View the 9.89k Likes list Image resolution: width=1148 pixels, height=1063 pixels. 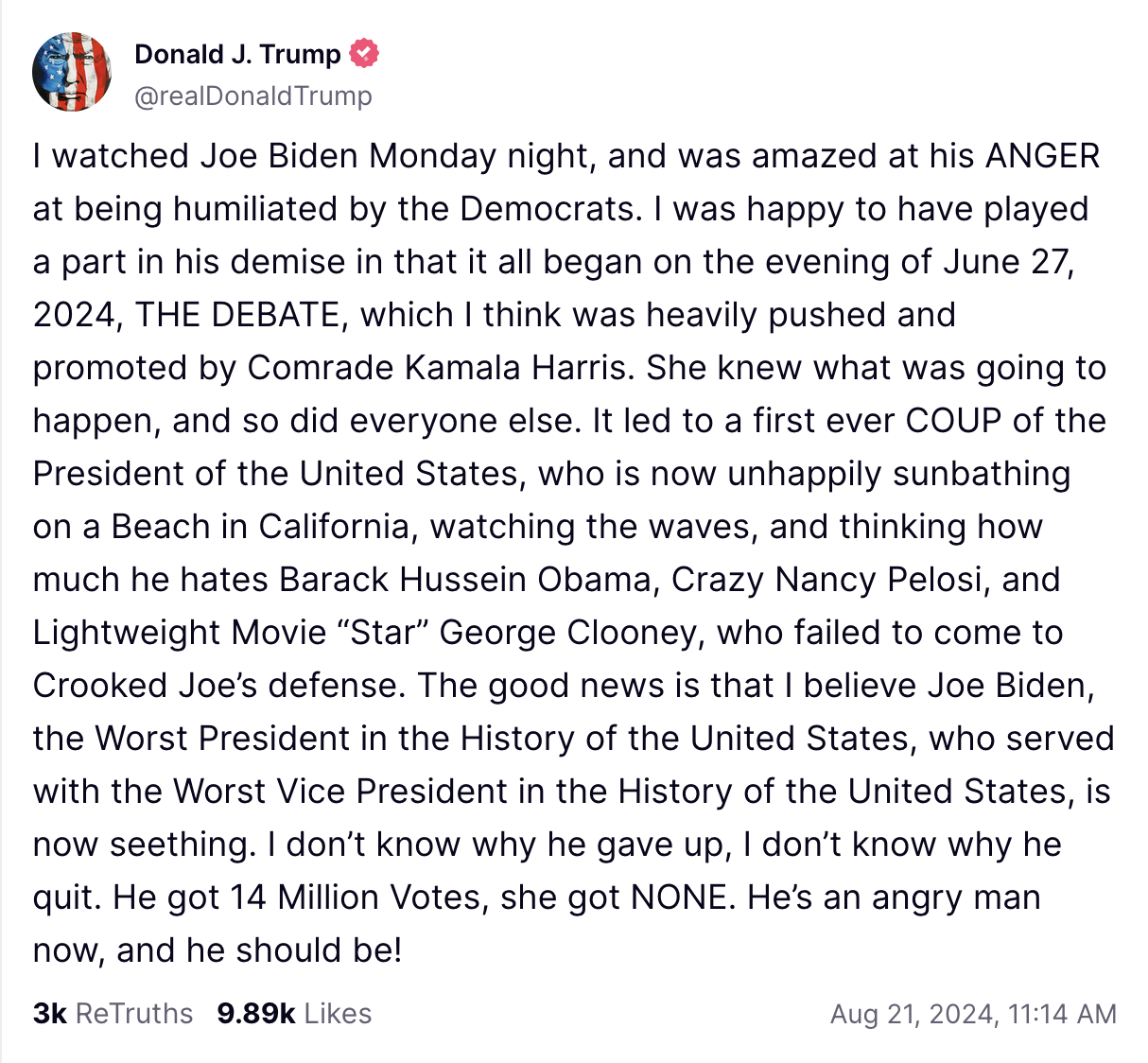coord(294,1014)
